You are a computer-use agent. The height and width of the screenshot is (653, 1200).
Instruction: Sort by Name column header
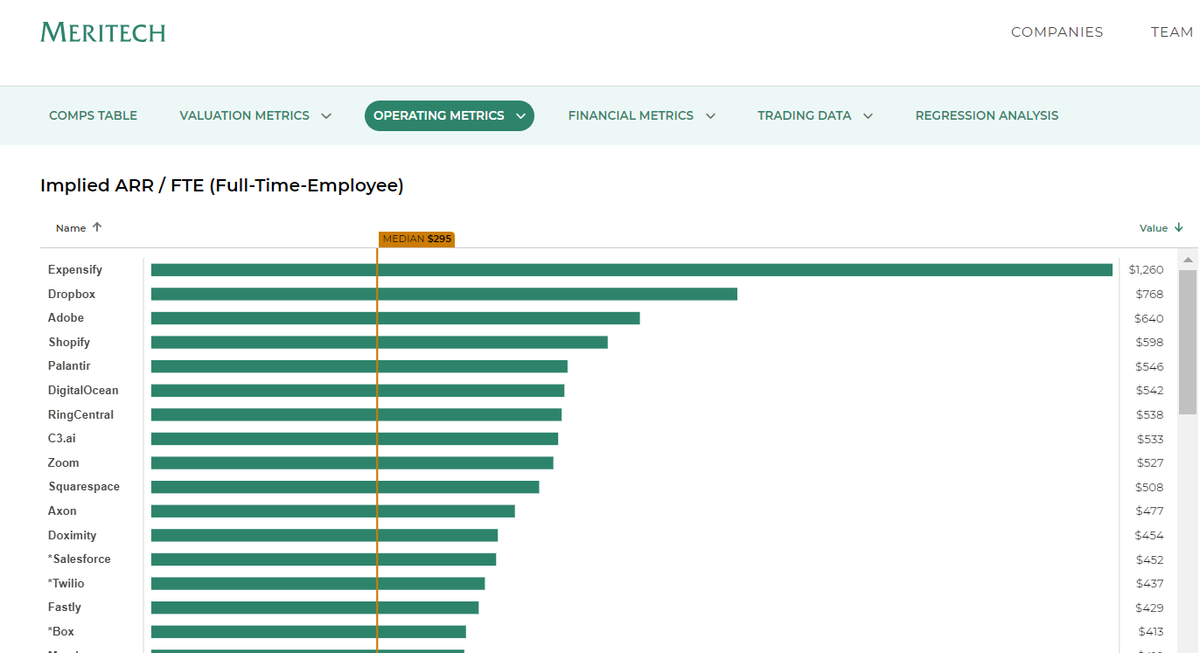click(79, 228)
